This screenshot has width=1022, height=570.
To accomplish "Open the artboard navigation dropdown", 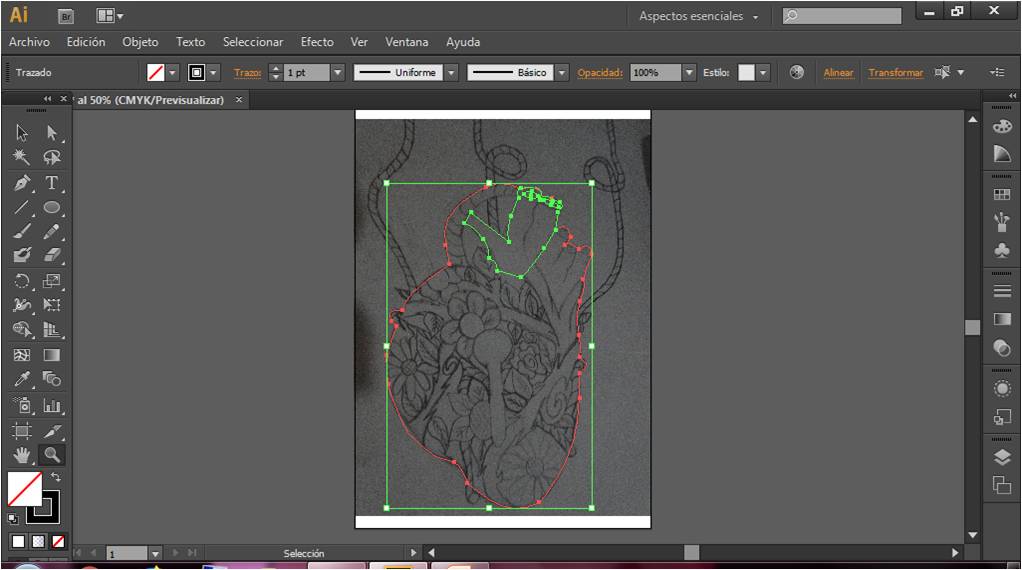I will pos(155,554).
